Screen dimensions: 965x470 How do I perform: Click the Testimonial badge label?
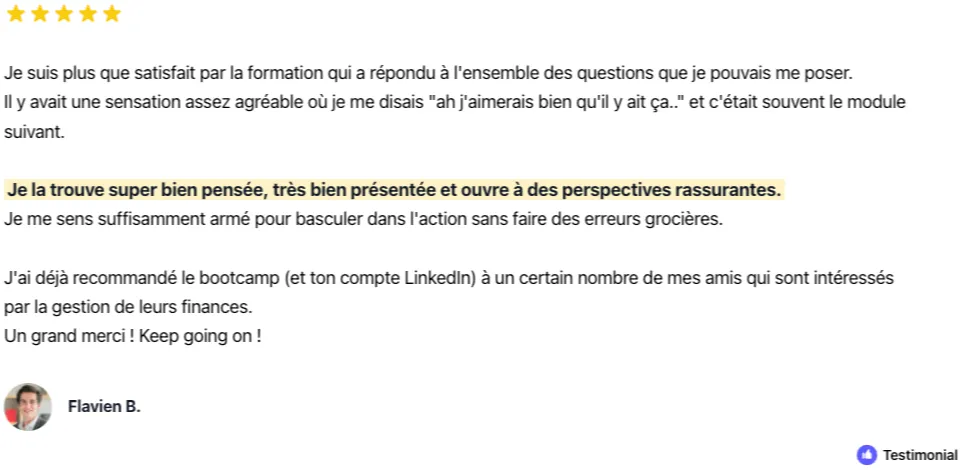[x=920, y=455]
